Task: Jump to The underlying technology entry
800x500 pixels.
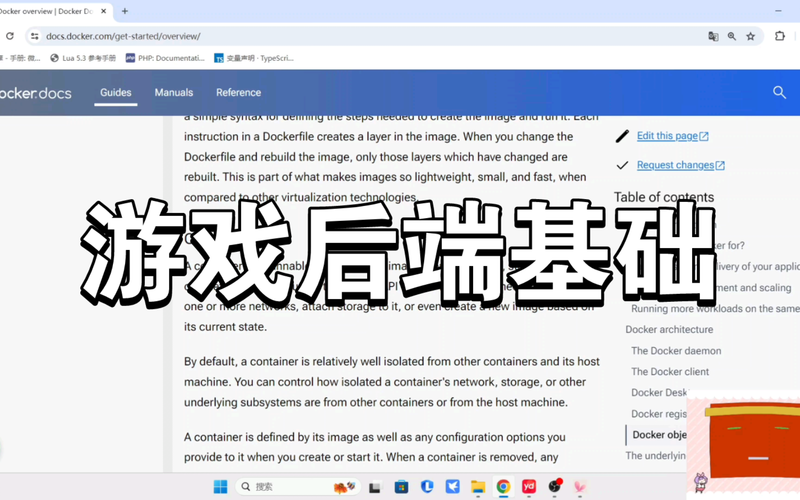Action: 656,456
